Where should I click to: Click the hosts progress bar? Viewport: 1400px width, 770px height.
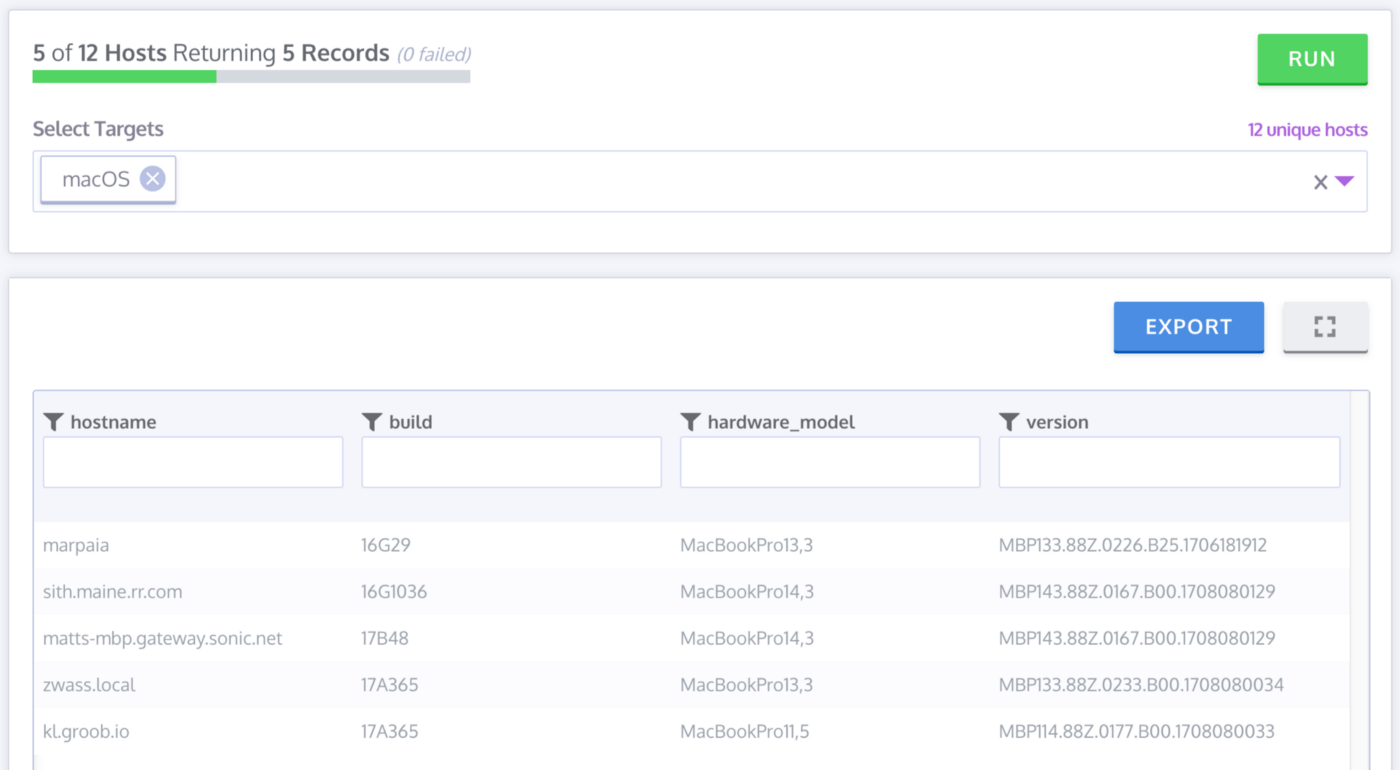tap(250, 76)
